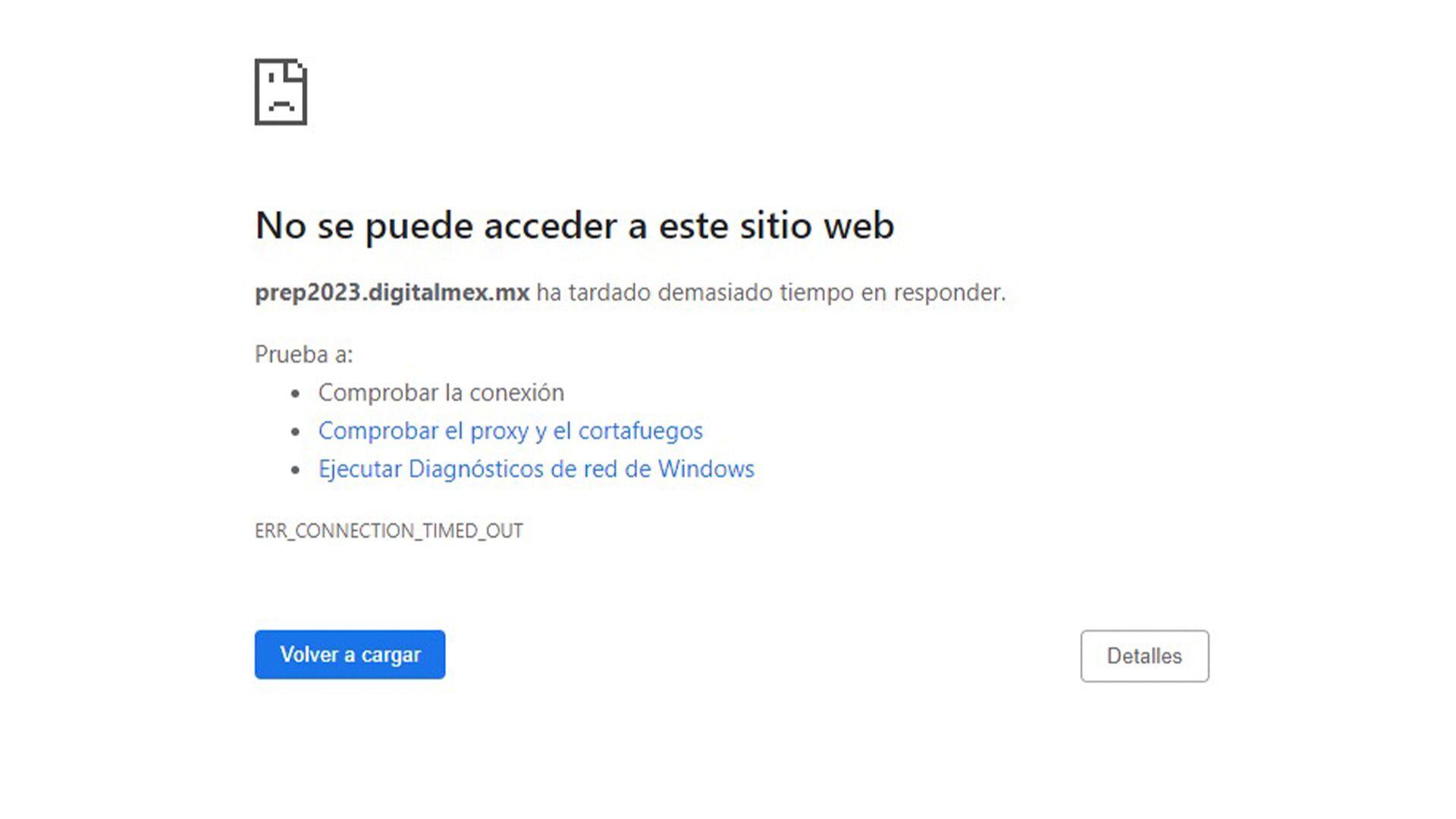Click the words 'sitio web' in the heading
Screen dimensions: 1456x819
tap(817, 225)
